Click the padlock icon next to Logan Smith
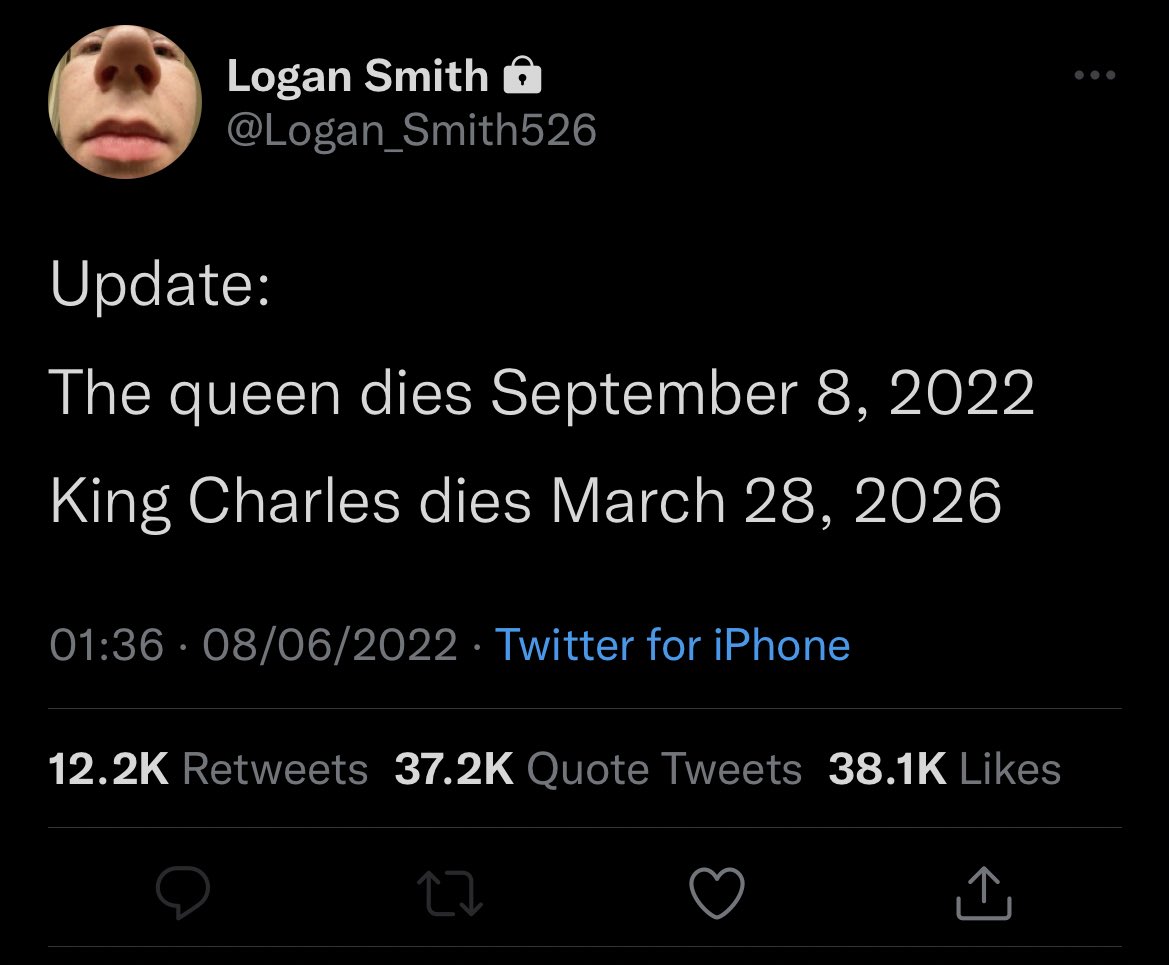 pyautogui.click(x=524, y=74)
